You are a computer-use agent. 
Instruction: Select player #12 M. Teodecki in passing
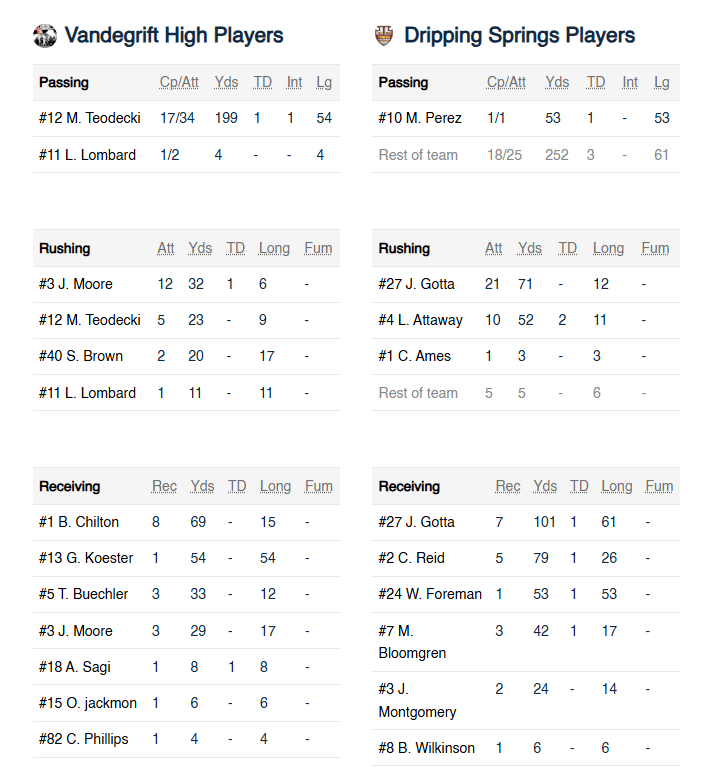(89, 118)
